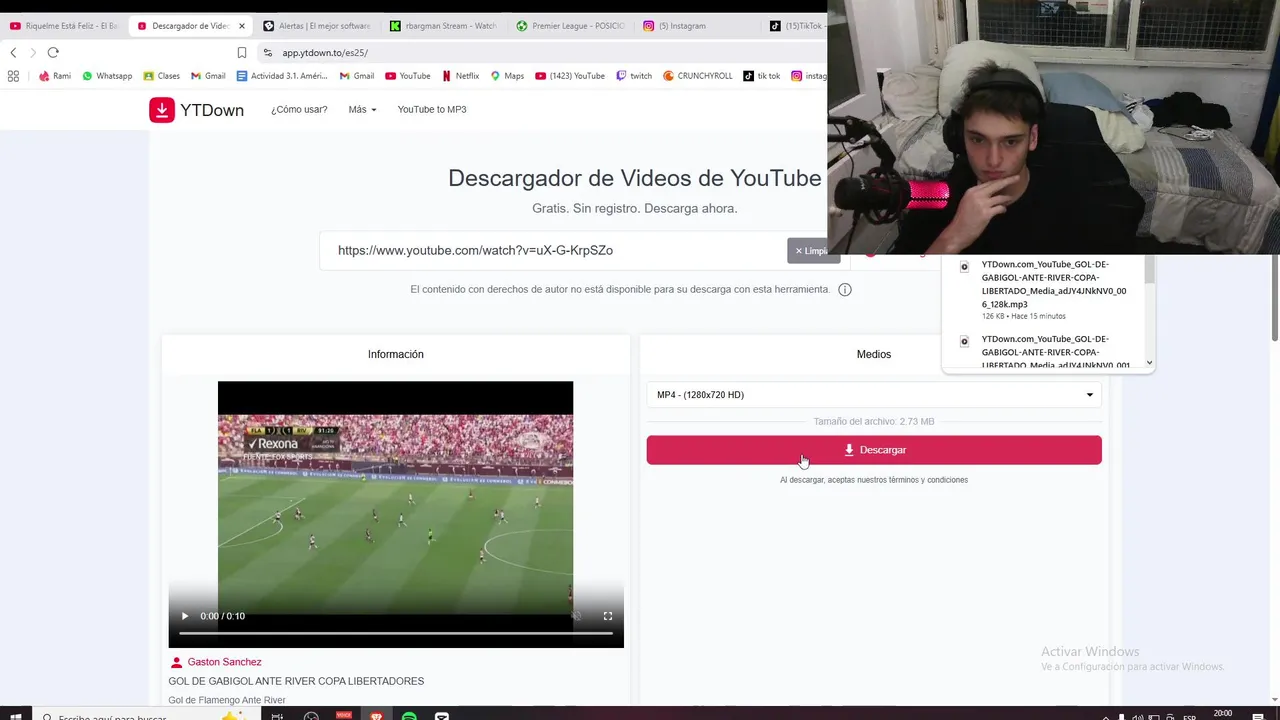The height and width of the screenshot is (720, 1280).
Task: Open the Windows Start menu
Action: pos(14,716)
